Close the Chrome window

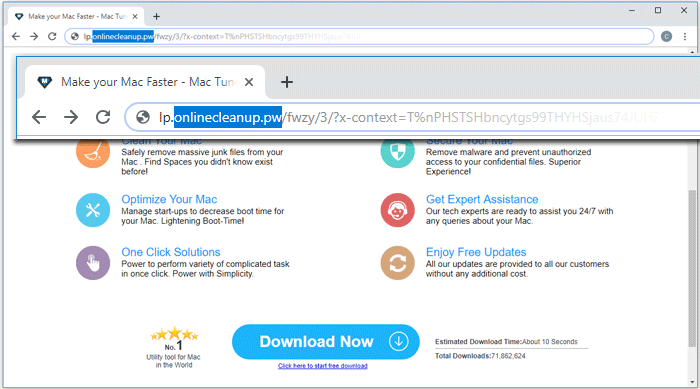tap(684, 10)
